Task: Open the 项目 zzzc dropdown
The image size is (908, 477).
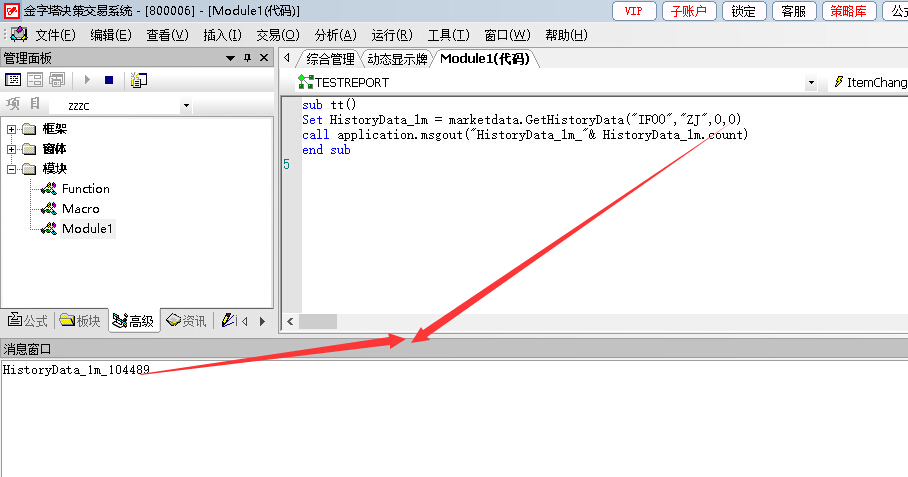Action: (186, 106)
